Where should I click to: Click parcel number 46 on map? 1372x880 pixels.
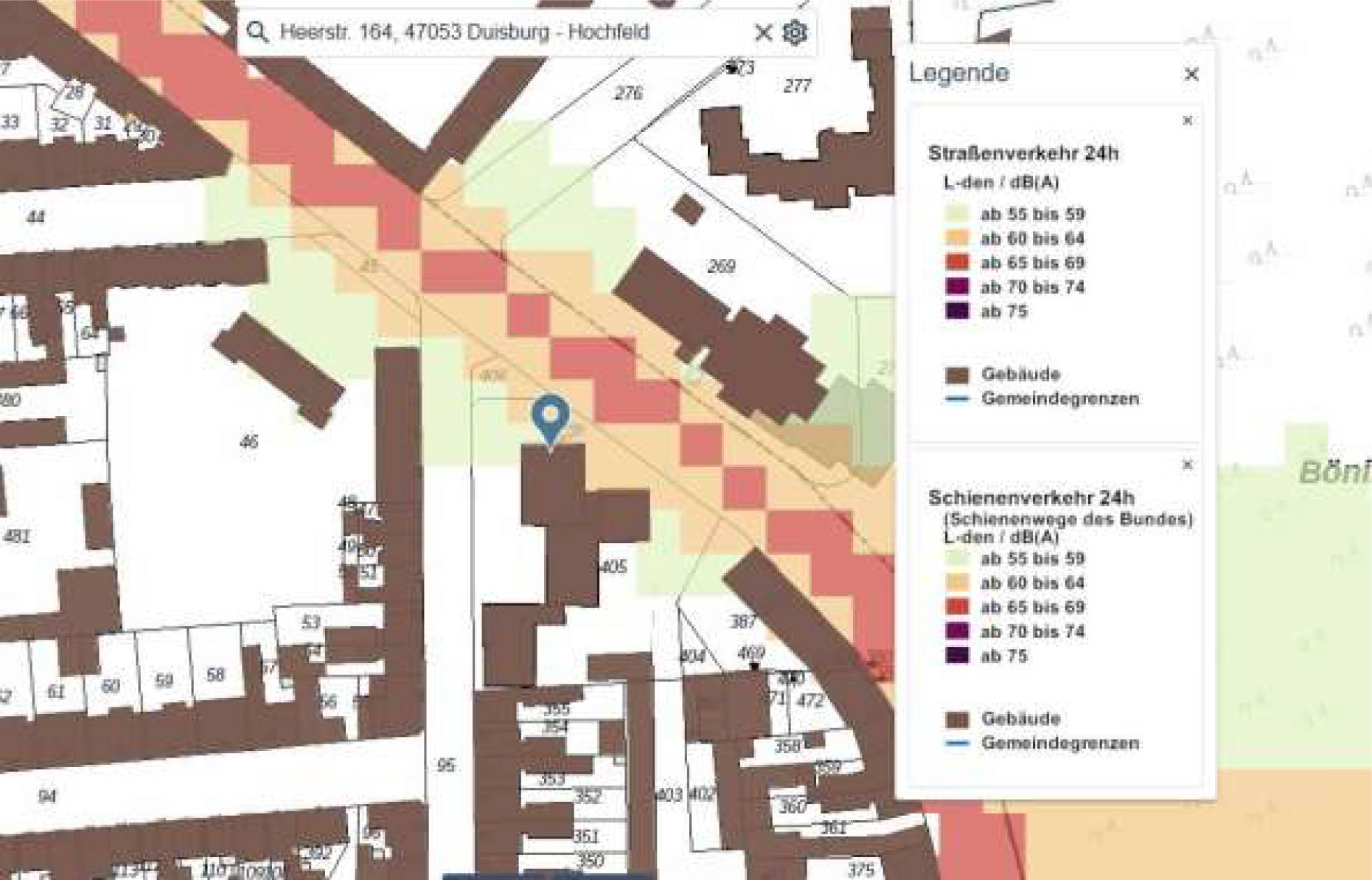(249, 442)
